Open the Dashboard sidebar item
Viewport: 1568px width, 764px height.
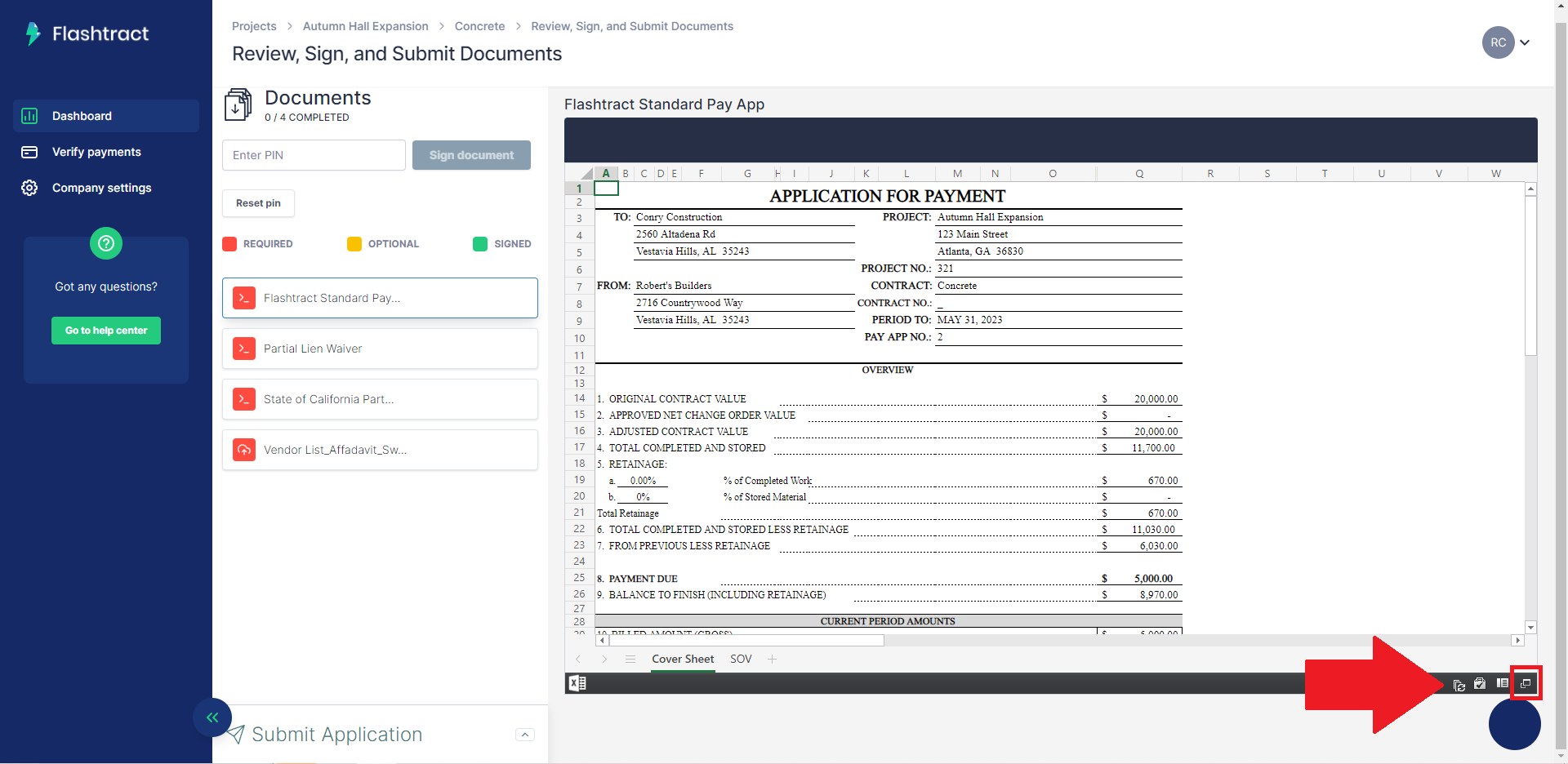tap(106, 116)
